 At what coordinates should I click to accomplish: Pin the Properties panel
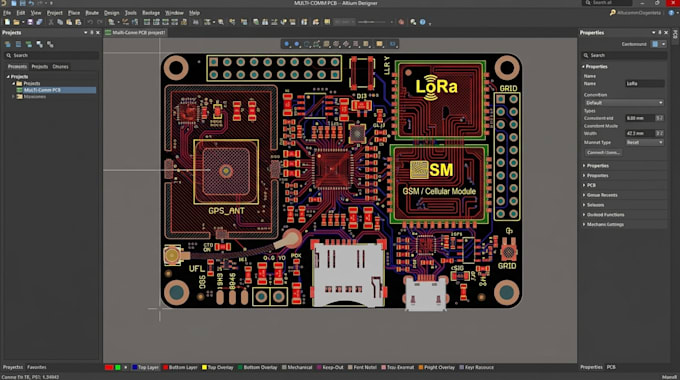(660, 33)
